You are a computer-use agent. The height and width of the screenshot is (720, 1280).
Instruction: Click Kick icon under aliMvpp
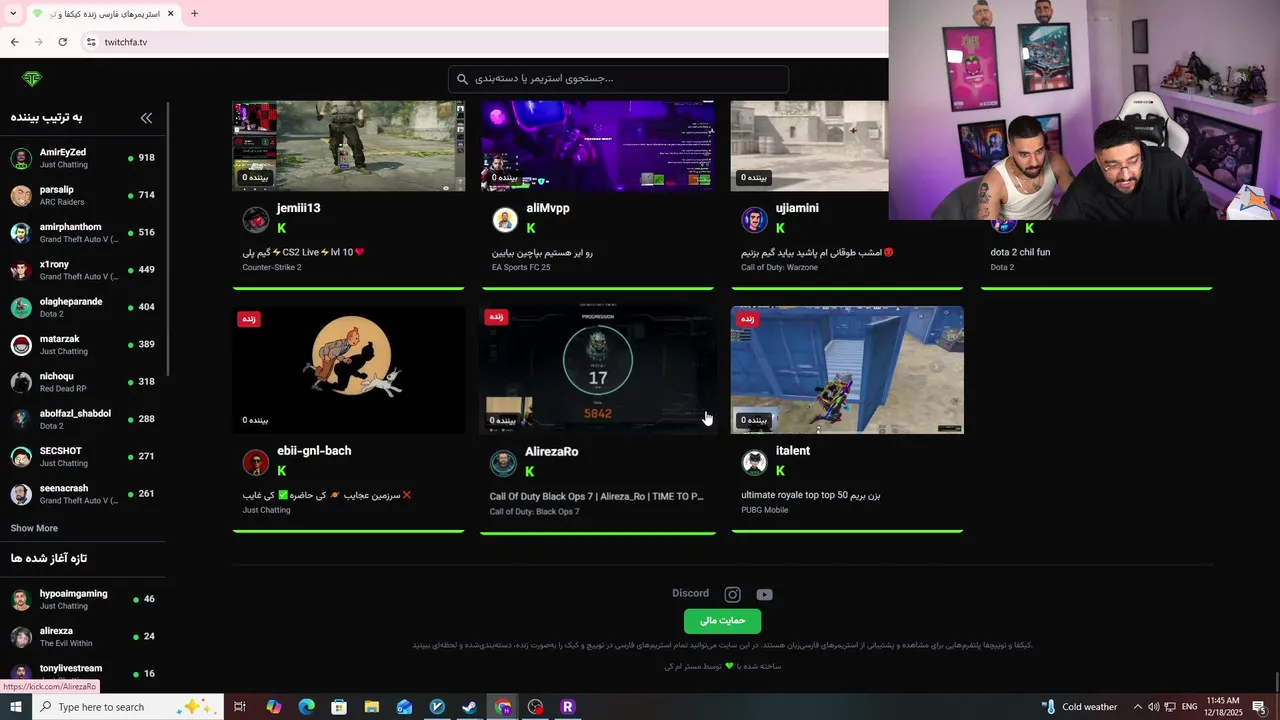(x=531, y=229)
